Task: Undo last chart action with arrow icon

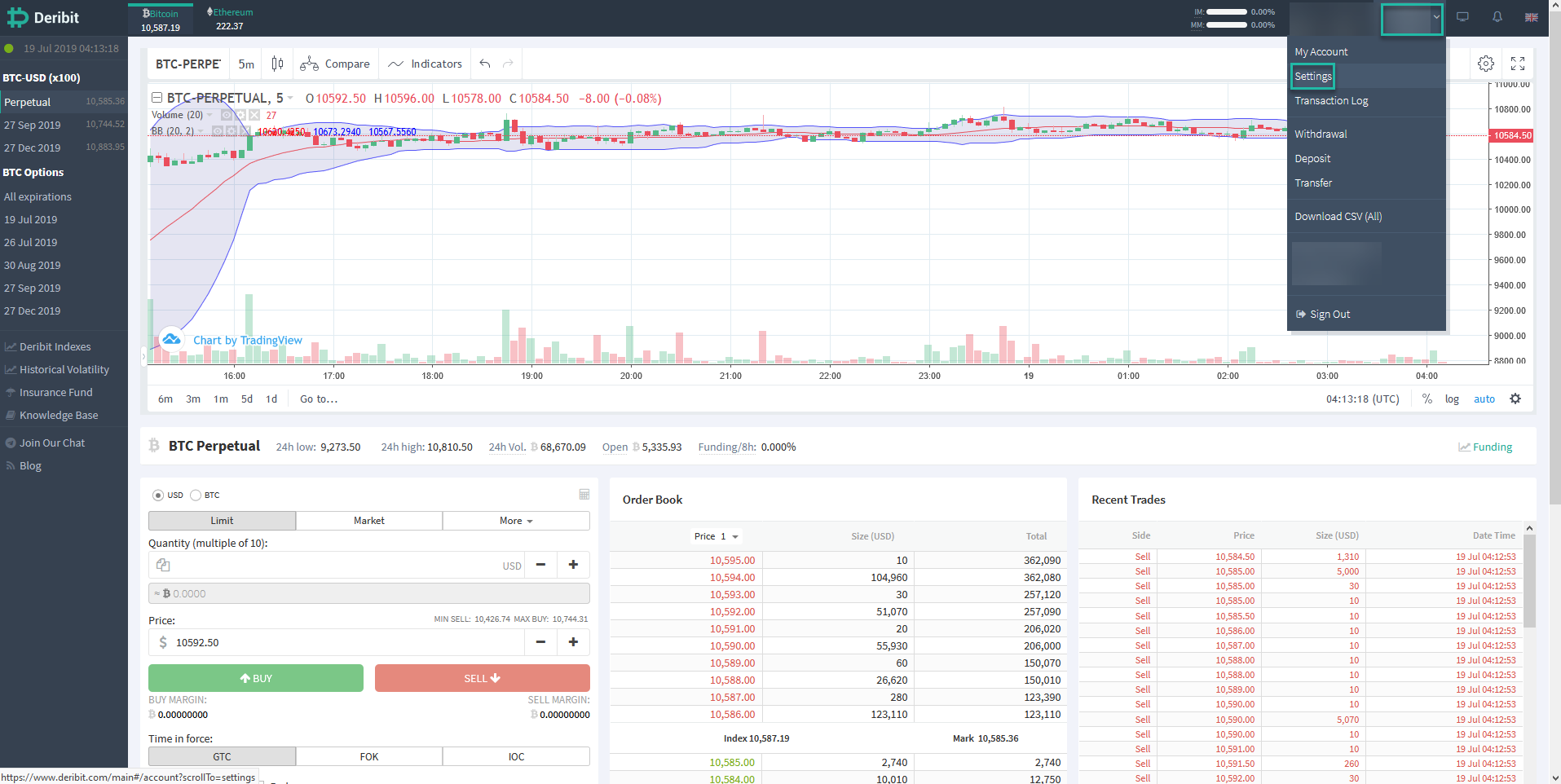Action: pyautogui.click(x=484, y=63)
